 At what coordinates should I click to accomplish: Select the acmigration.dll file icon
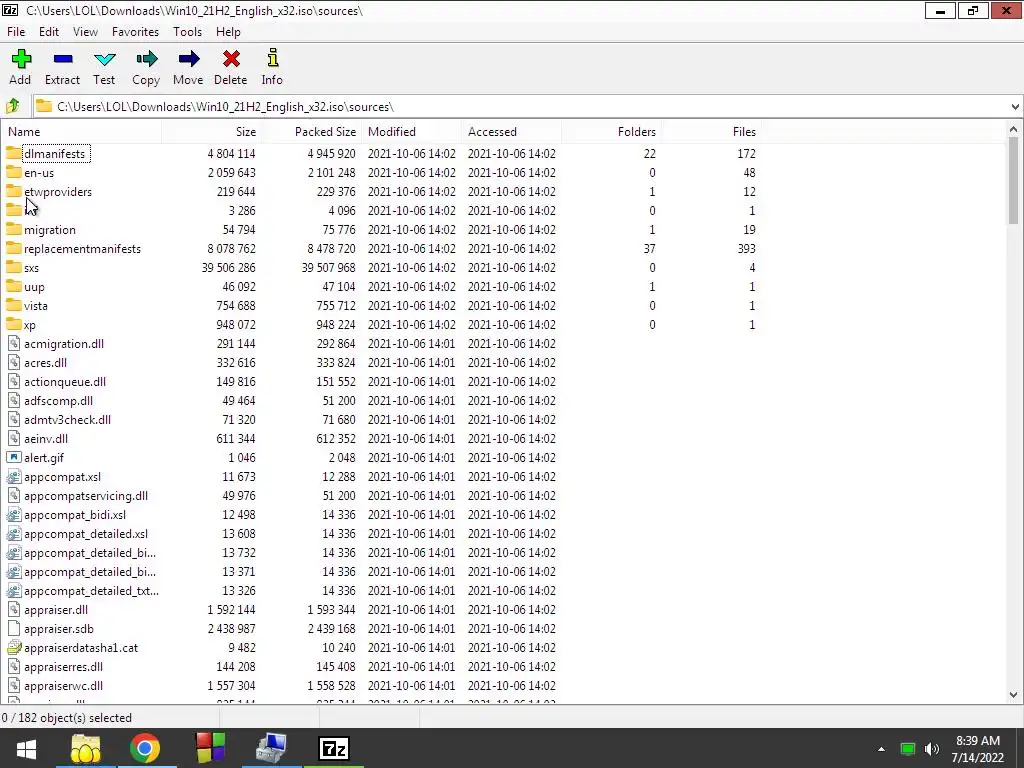(14, 344)
